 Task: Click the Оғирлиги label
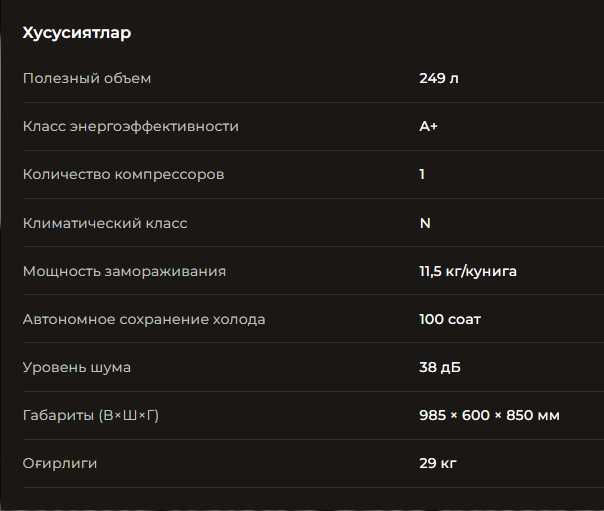coord(61,463)
